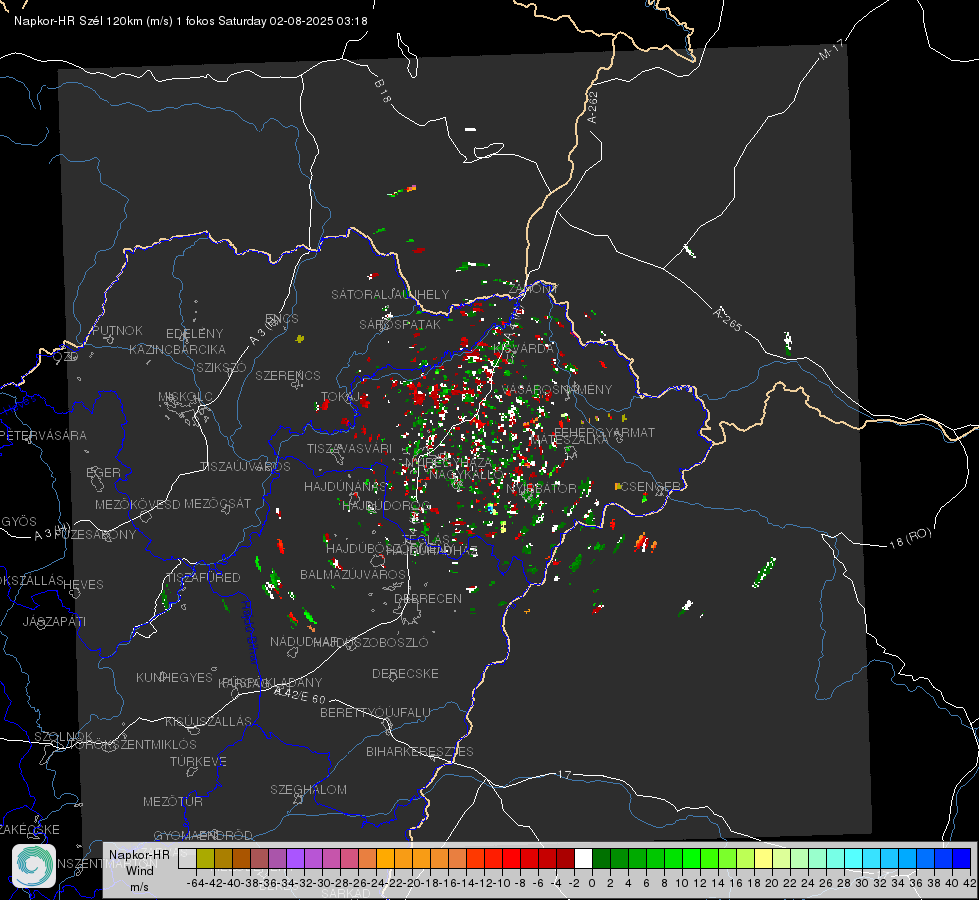Click the M-17 road label
Viewport: 979px width, 900px height.
tap(831, 49)
